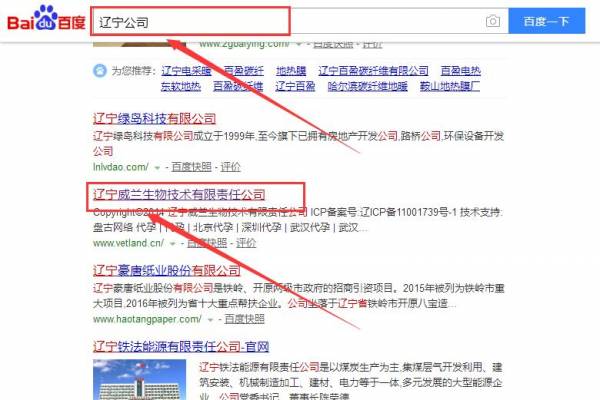Click the Baidu logo
600x400 pixels.
pyautogui.click(x=44, y=20)
